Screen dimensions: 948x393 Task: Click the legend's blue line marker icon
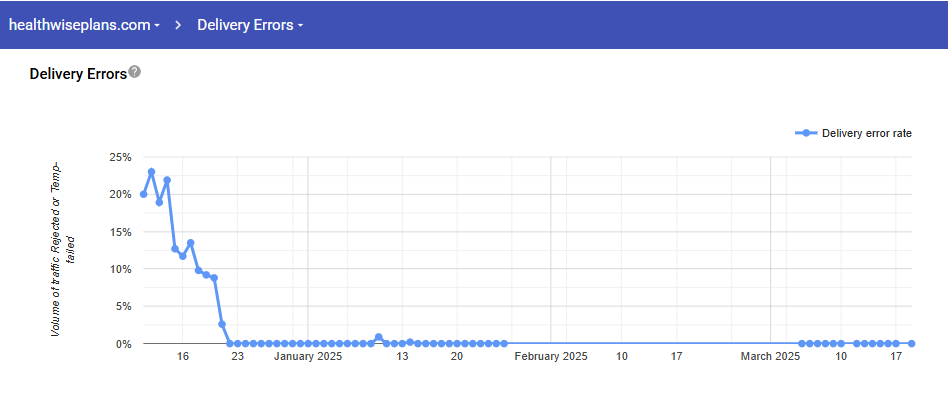click(806, 133)
